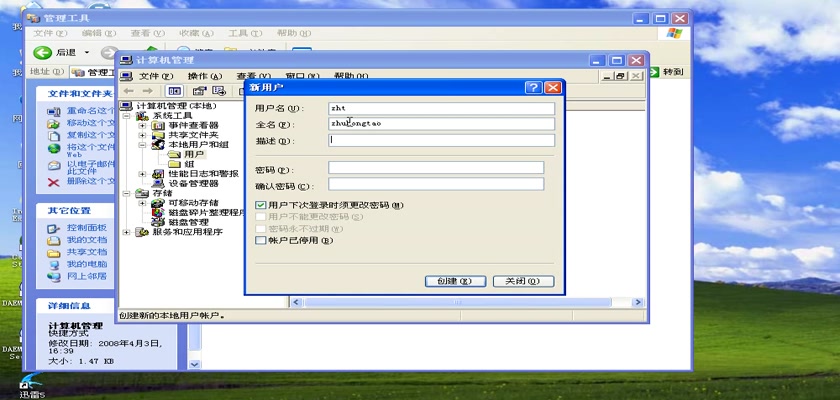
Task: Toggle 用户下次登录时须更改密码 checkbox
Action: tap(260, 205)
